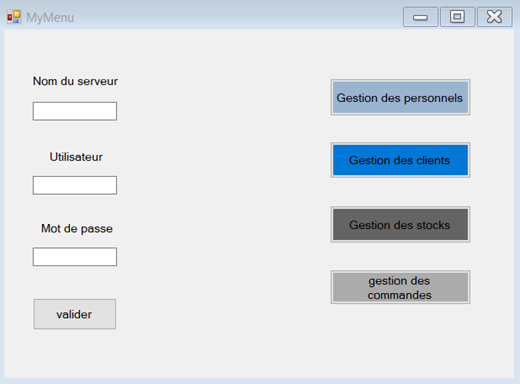Open Gestion des clients
This screenshot has width=520, height=384.
click(400, 160)
